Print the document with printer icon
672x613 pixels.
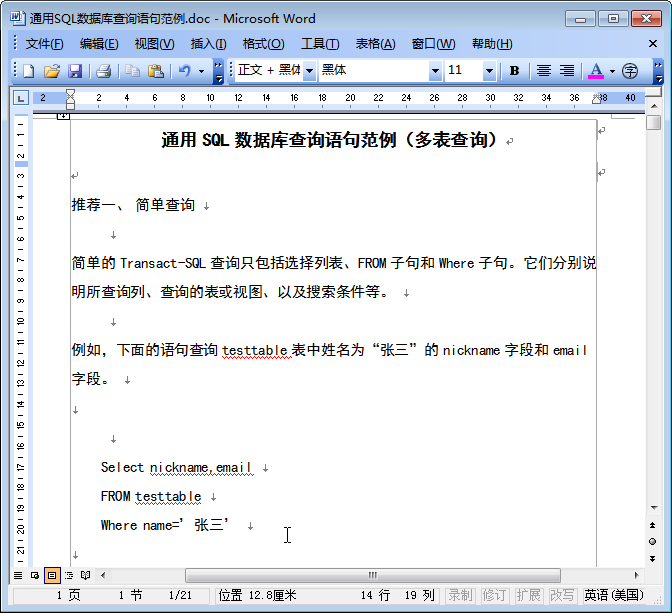pos(103,71)
